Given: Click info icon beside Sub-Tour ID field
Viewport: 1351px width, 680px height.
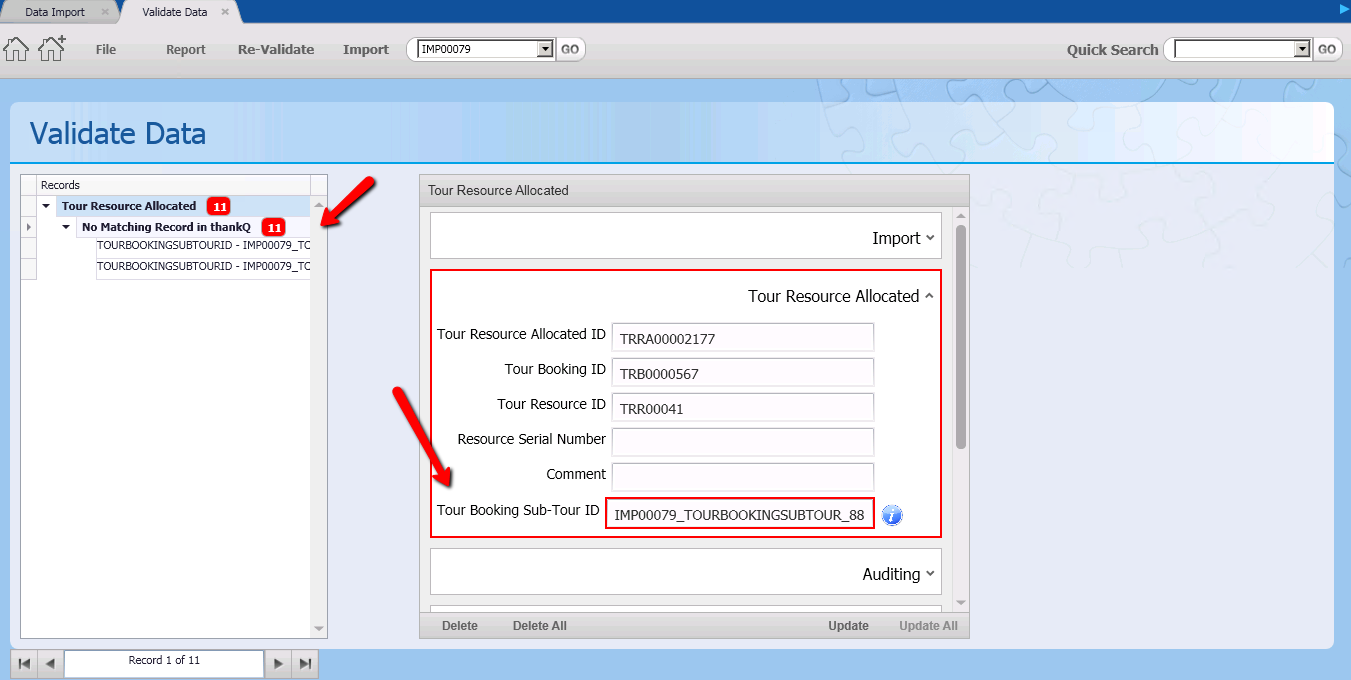Looking at the screenshot, I should (892, 515).
